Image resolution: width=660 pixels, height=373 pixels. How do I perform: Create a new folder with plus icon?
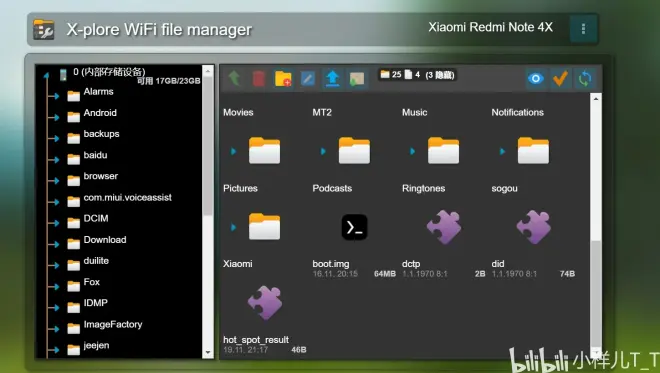click(x=283, y=79)
